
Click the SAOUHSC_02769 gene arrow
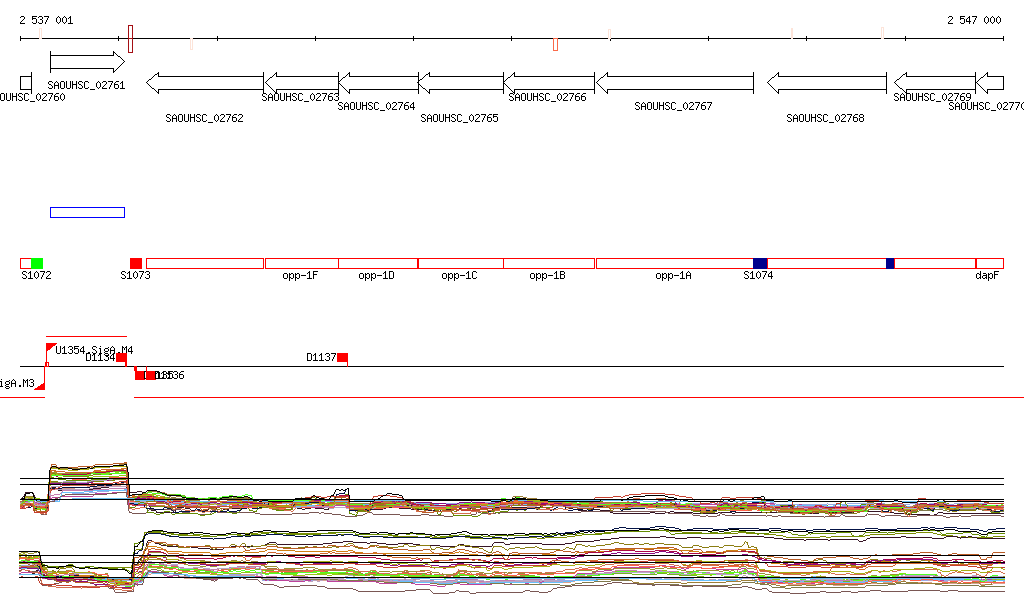tap(934, 82)
